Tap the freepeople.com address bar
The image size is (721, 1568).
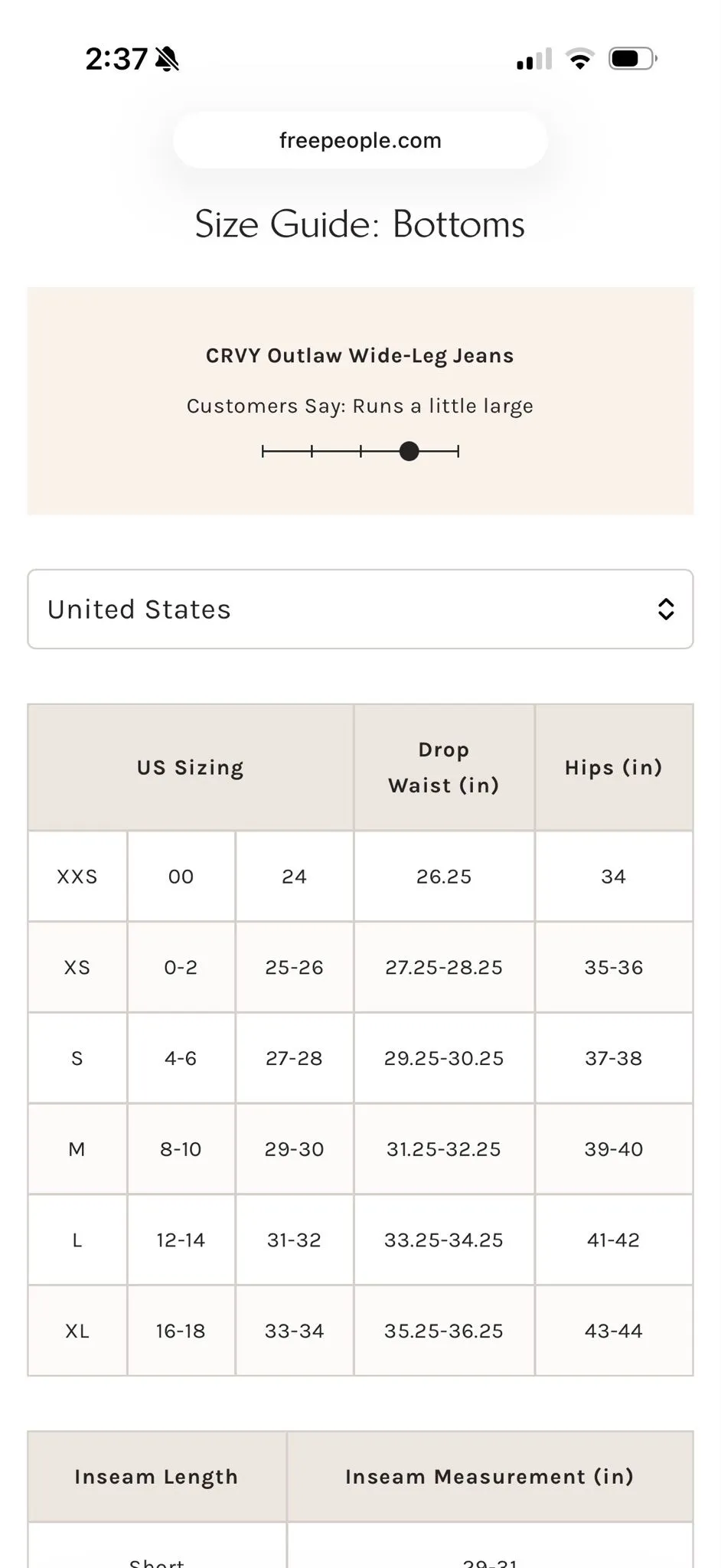360,140
